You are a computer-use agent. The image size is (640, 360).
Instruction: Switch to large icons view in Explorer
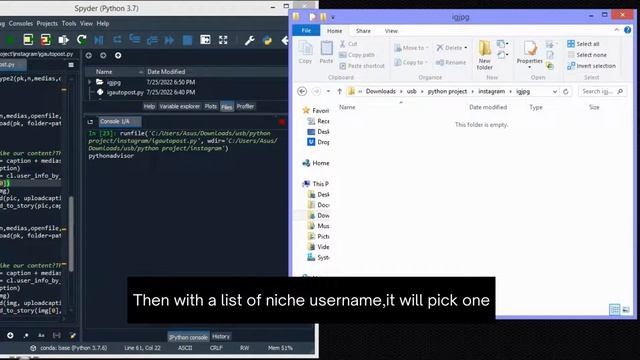click(626, 310)
